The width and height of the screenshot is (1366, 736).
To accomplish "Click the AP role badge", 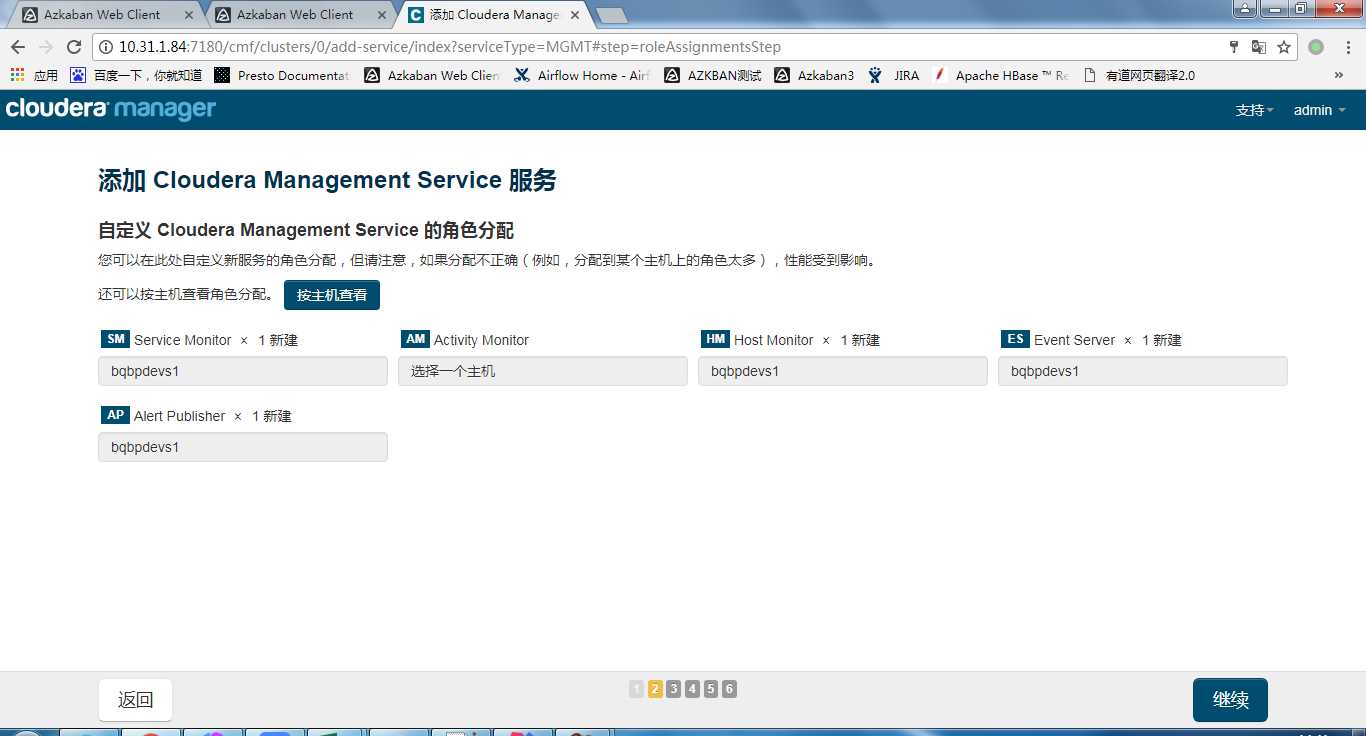I will tap(116, 415).
